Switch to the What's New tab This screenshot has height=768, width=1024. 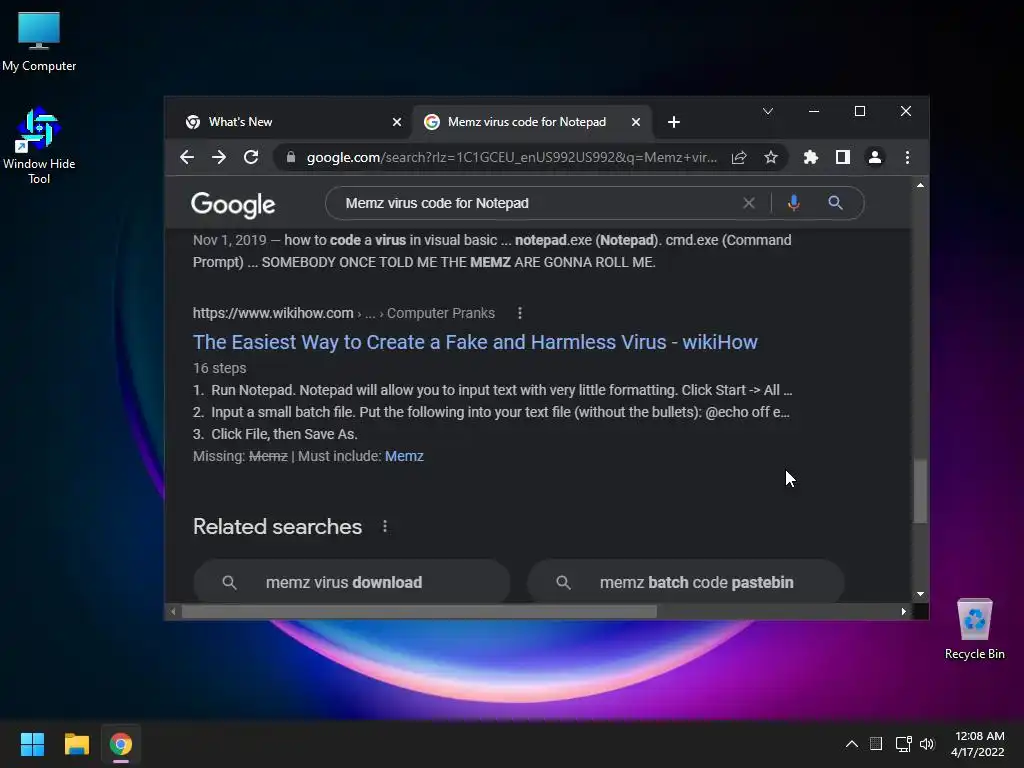click(289, 122)
